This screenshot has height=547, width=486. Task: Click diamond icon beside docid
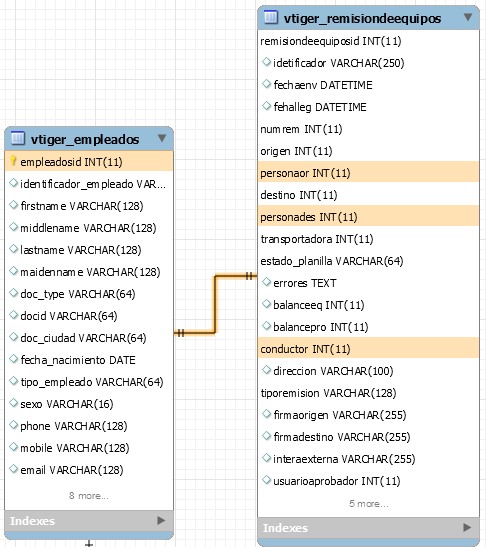[x=14, y=315]
